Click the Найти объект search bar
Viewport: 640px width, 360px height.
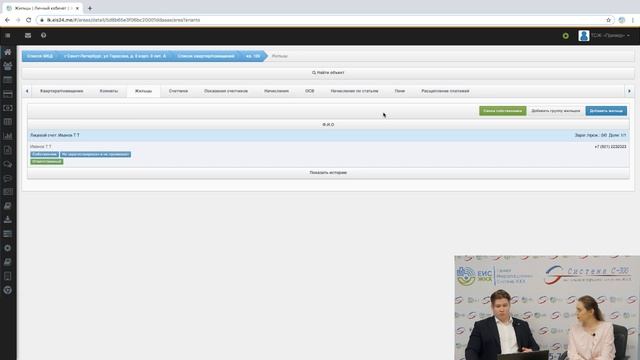[x=328, y=73]
